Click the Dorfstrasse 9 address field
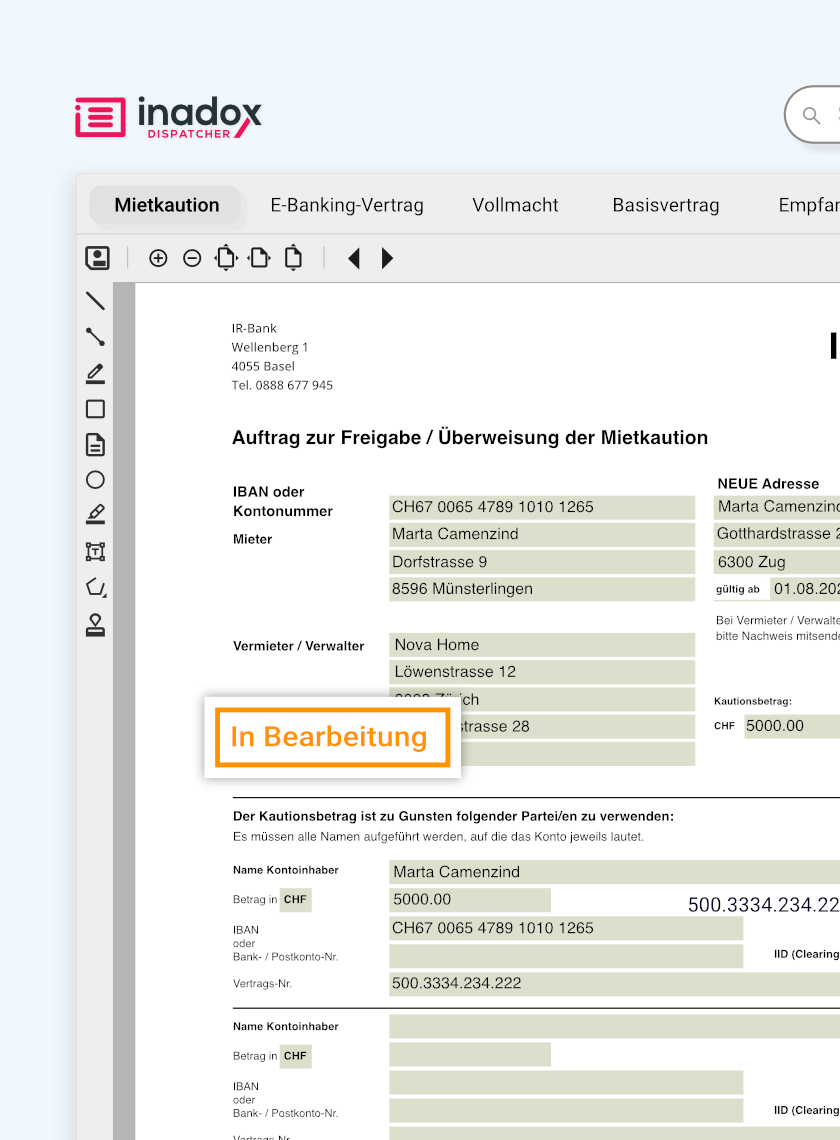 click(542, 562)
